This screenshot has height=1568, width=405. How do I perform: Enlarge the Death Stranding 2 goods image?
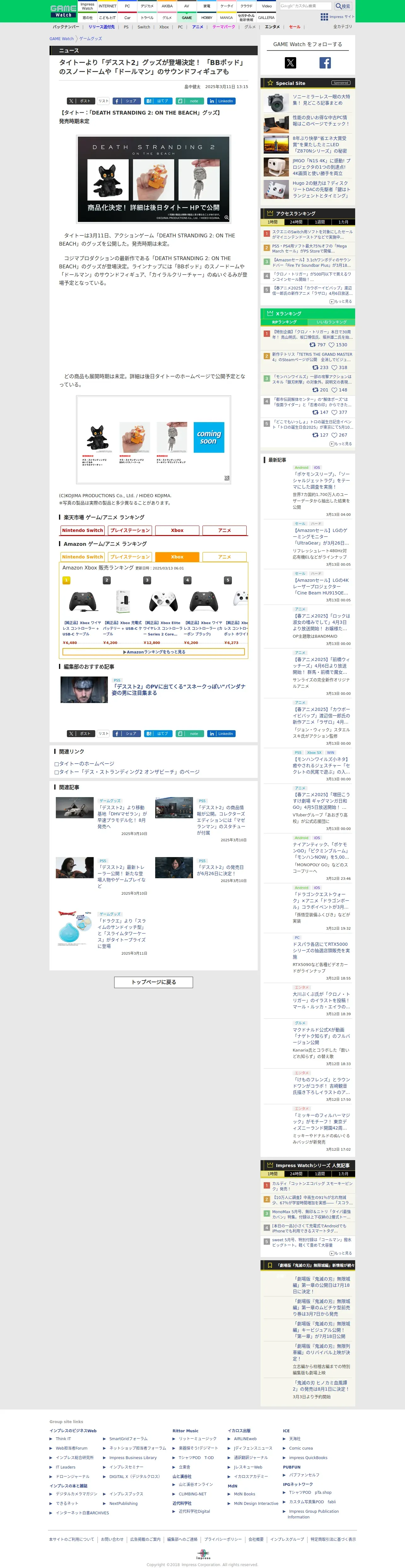click(x=153, y=178)
